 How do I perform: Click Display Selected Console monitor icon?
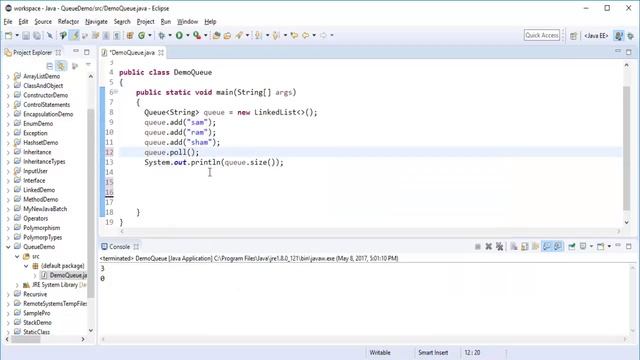[x=583, y=247]
